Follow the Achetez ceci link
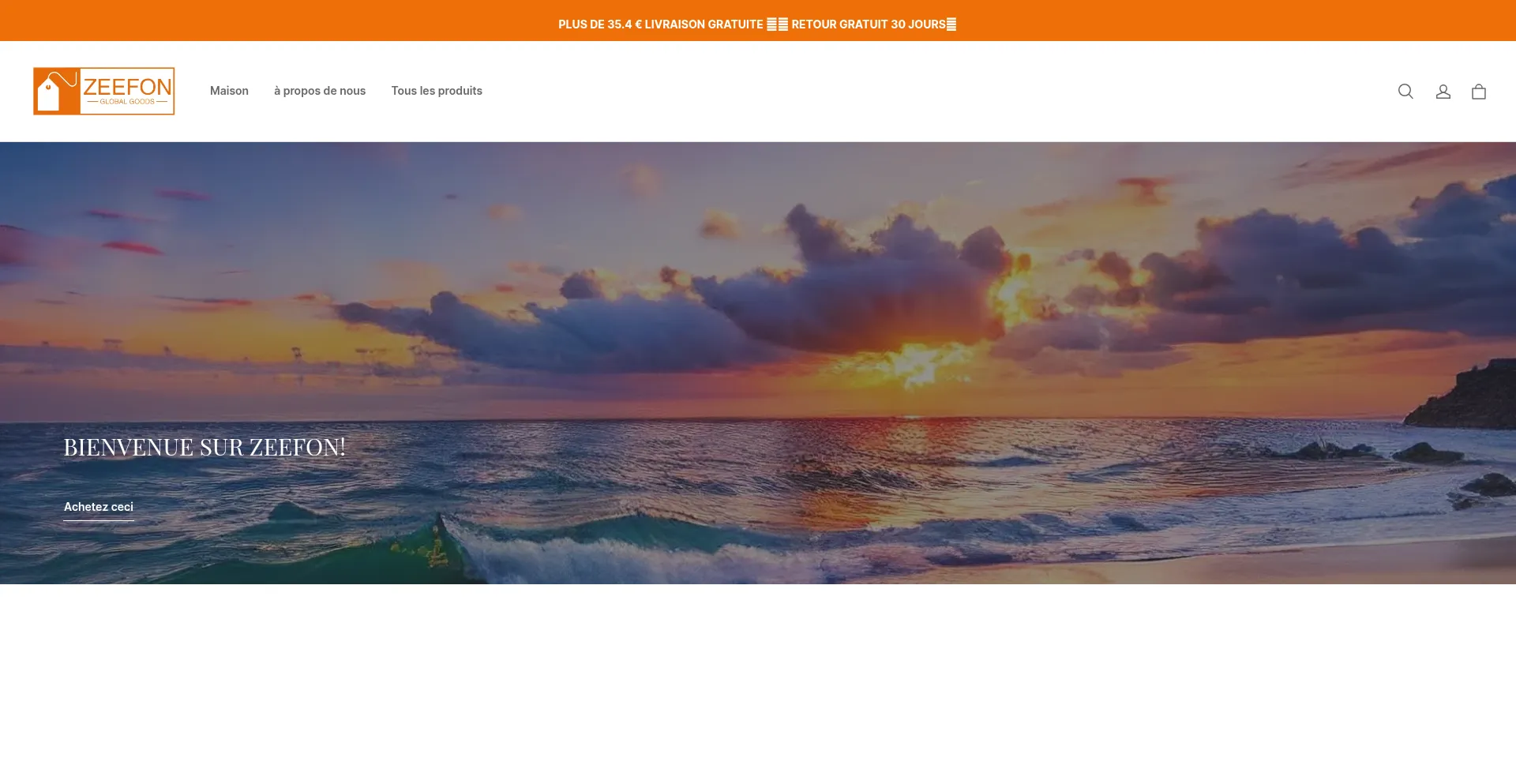This screenshot has height=784, width=1516. [x=99, y=507]
